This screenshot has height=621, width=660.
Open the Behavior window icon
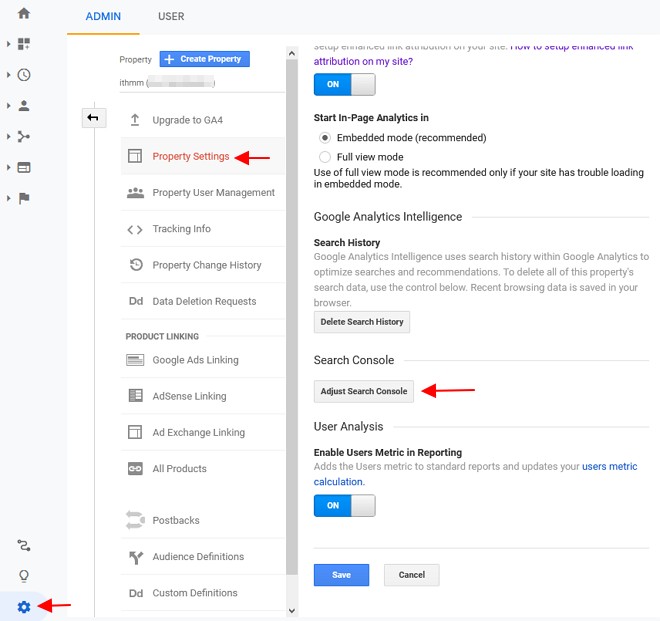click(24, 168)
